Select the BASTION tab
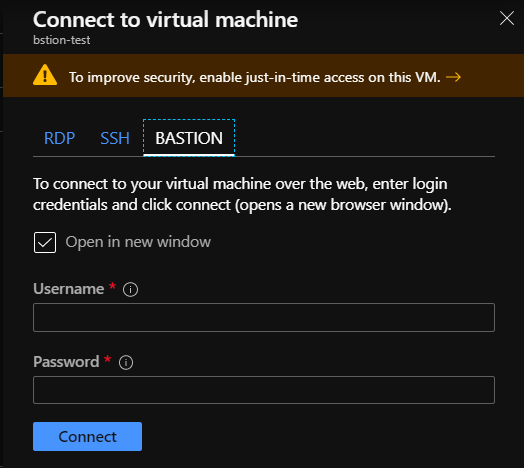Screen dimensions: 524x468 tap(189, 138)
